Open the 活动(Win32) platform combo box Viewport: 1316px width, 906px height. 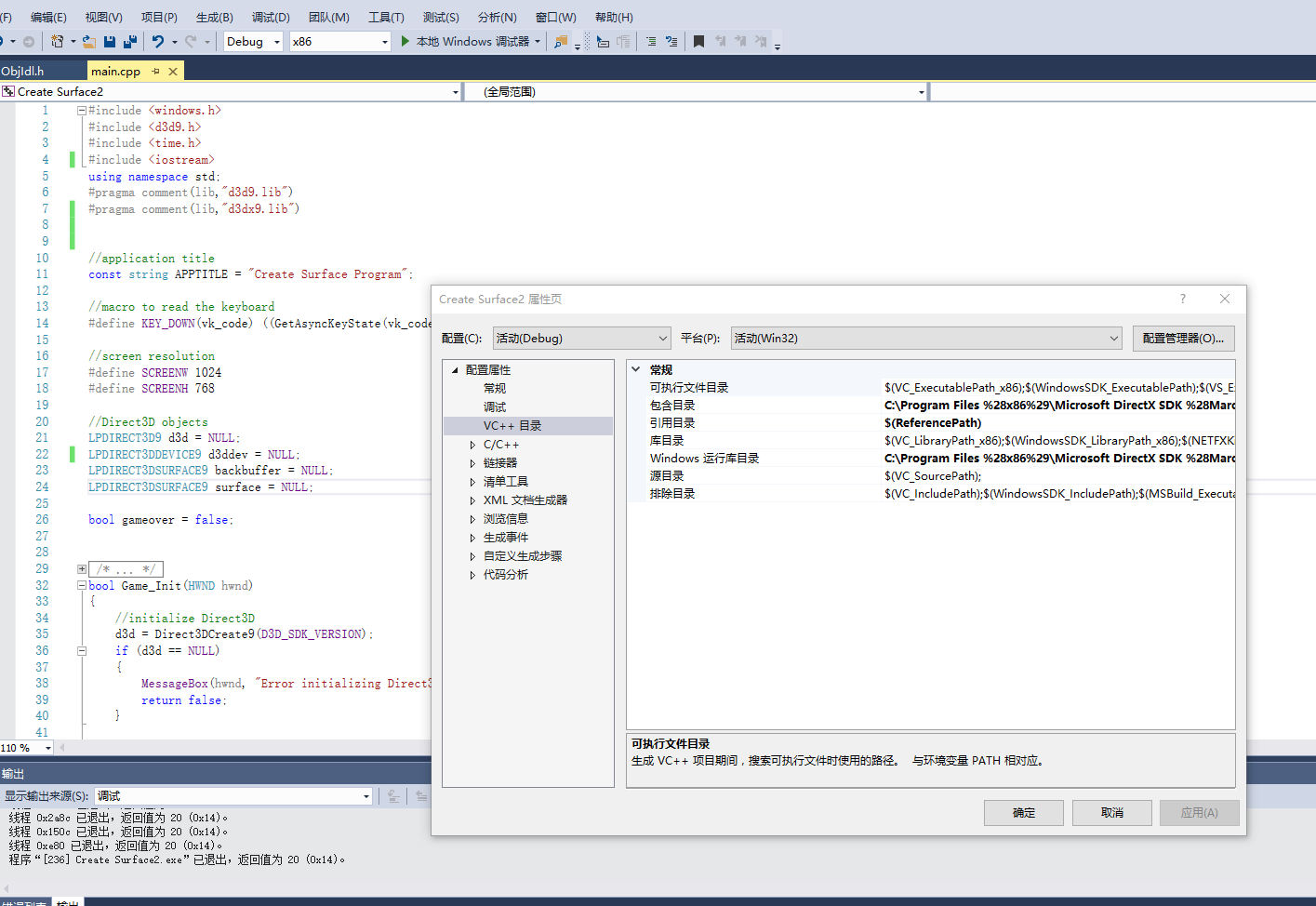click(926, 339)
